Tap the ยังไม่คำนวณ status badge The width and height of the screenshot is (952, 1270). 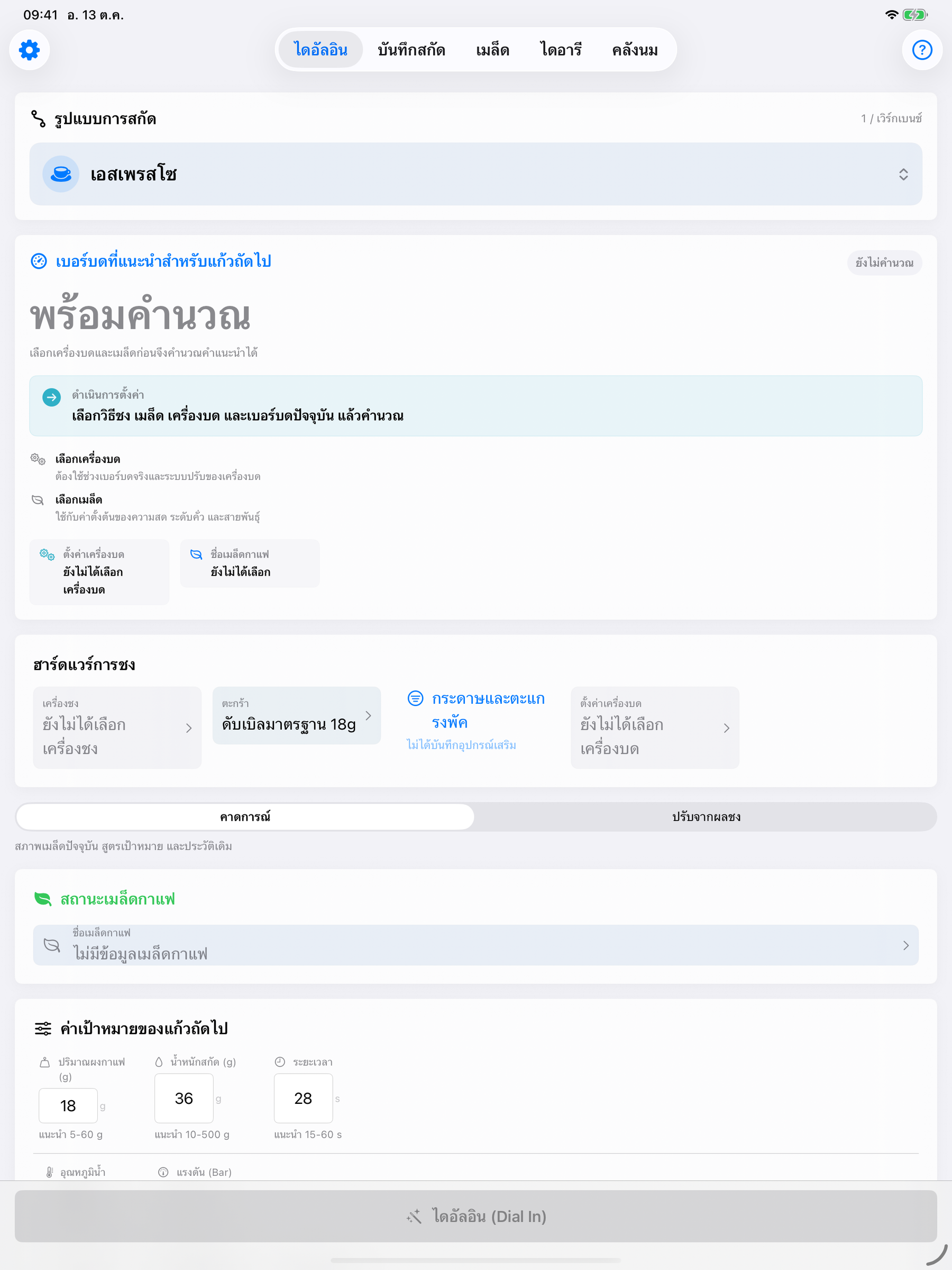click(x=884, y=263)
